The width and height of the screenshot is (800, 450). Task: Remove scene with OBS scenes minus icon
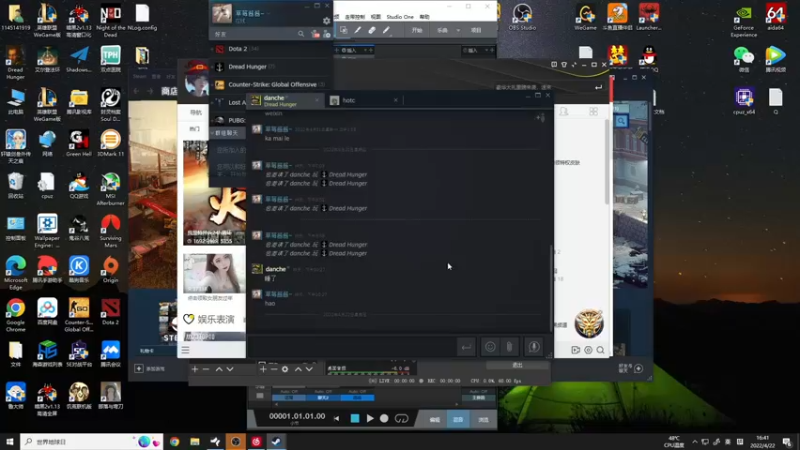(206, 369)
